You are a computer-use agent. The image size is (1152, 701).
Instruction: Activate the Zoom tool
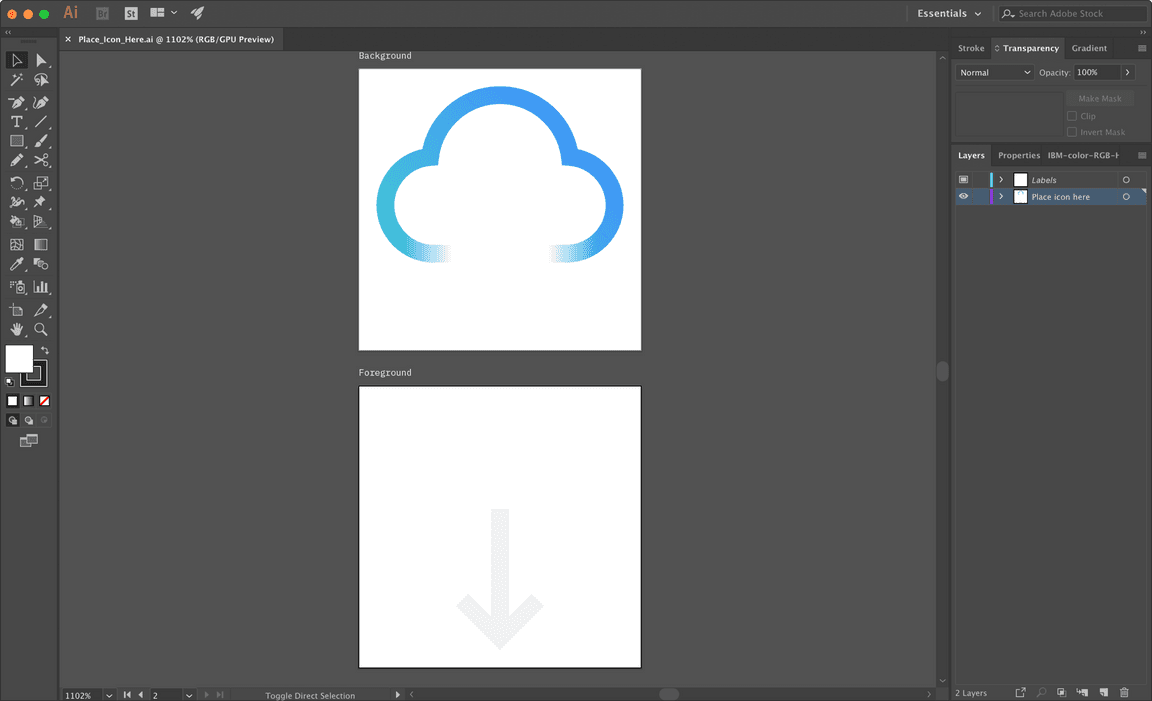tap(41, 329)
